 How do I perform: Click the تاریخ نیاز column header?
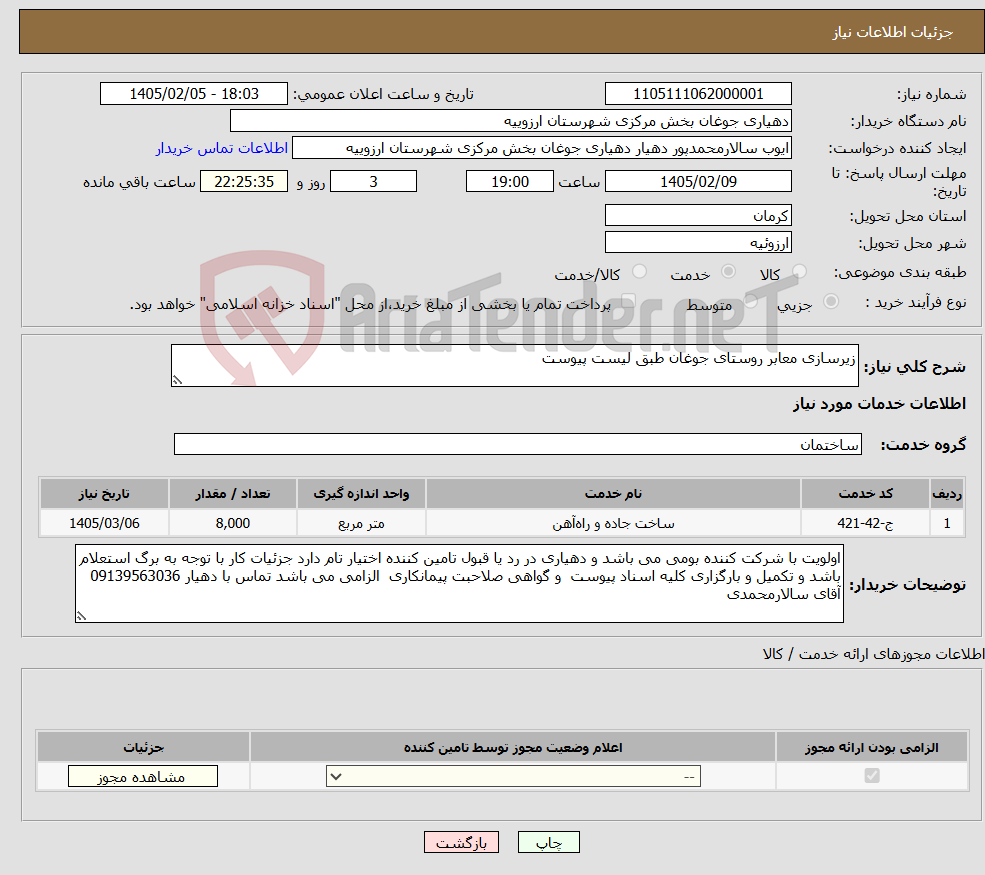(x=104, y=494)
